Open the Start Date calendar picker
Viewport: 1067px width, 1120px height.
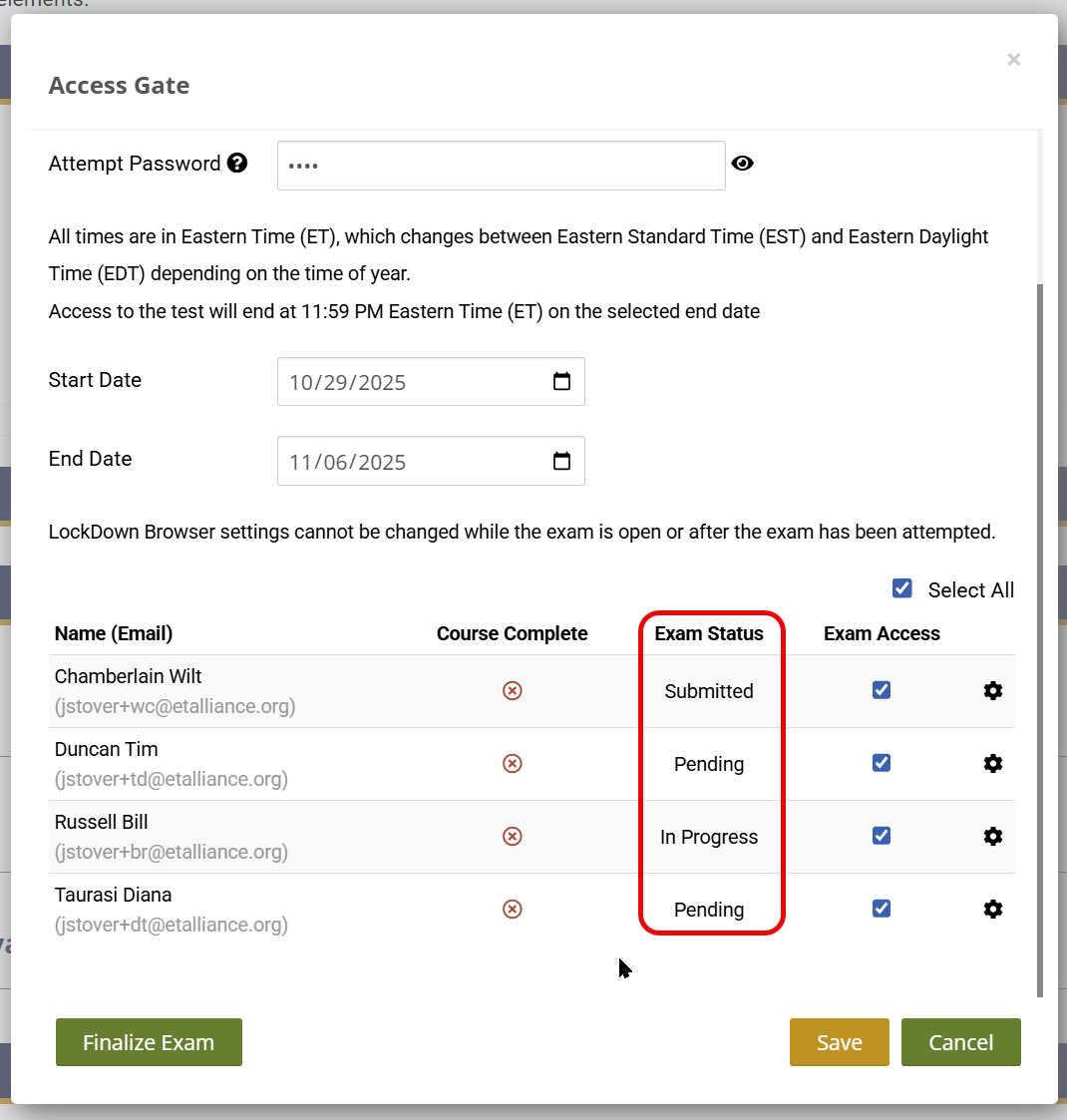coord(561,382)
